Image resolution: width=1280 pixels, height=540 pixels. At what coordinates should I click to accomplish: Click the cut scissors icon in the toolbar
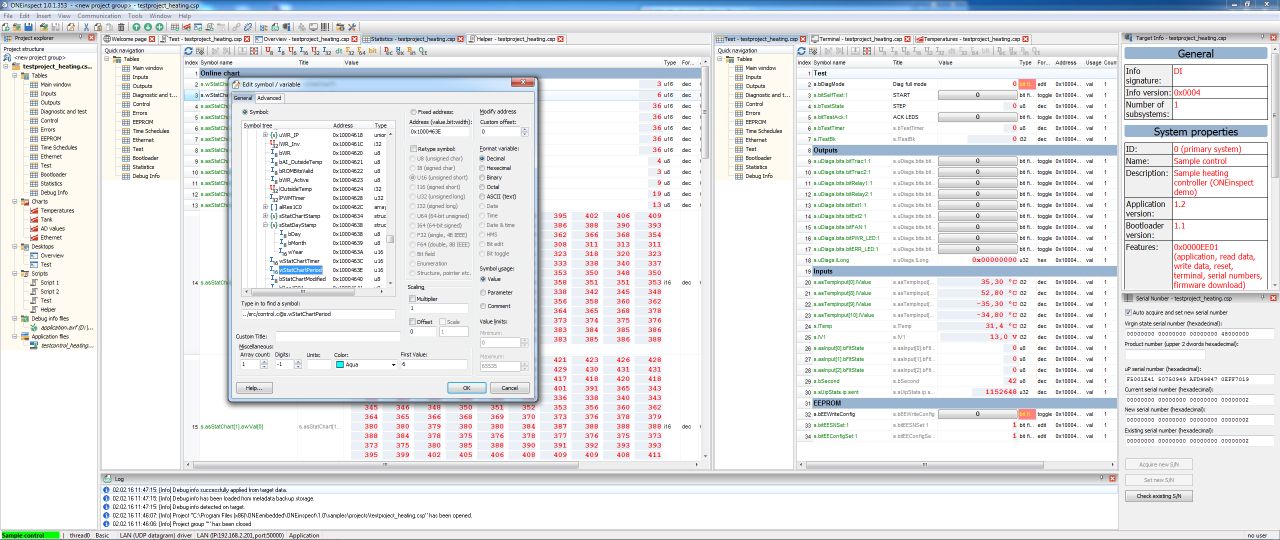pyautogui.click(x=86, y=27)
